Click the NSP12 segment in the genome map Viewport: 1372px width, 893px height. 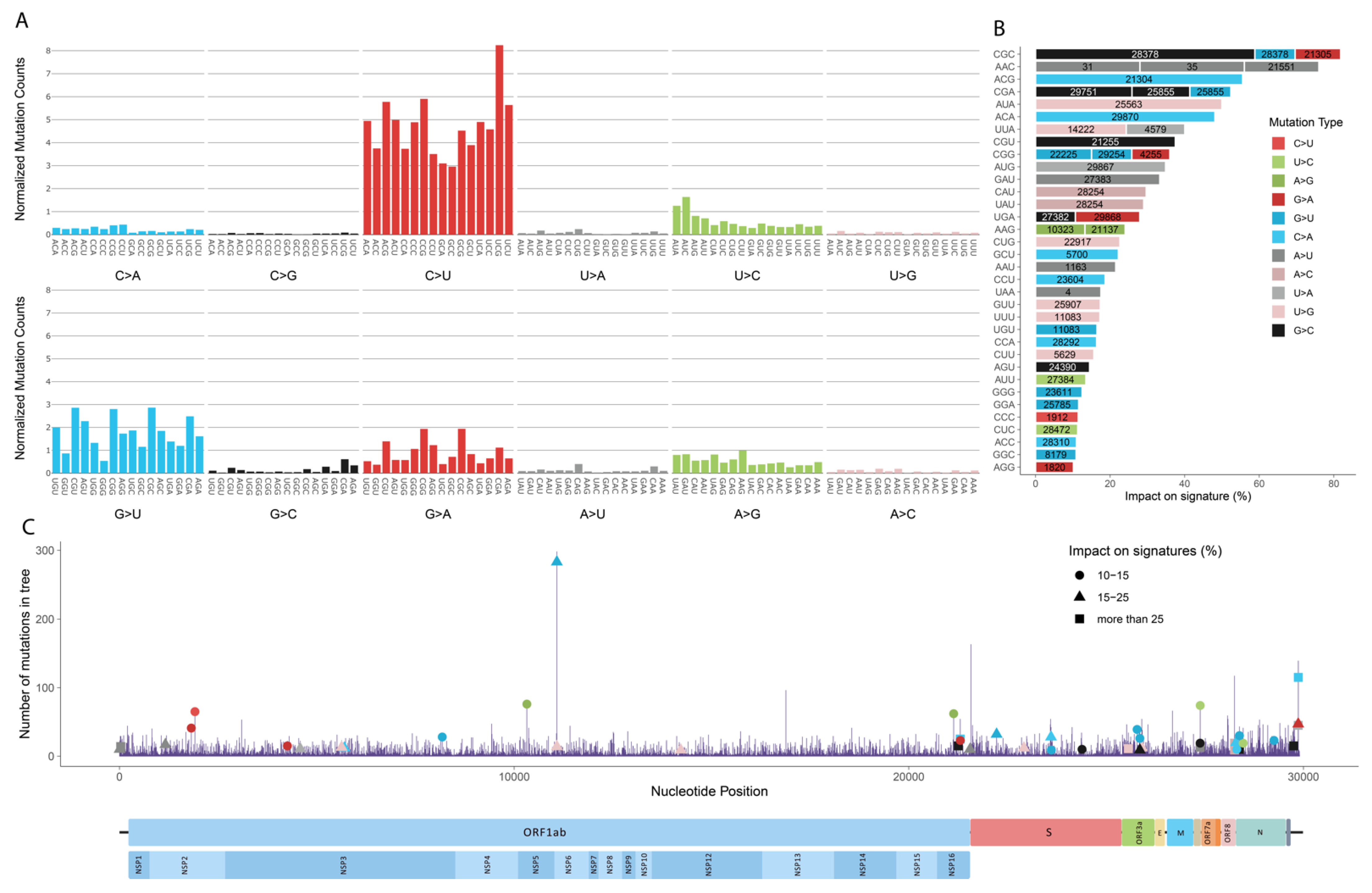coord(708,865)
